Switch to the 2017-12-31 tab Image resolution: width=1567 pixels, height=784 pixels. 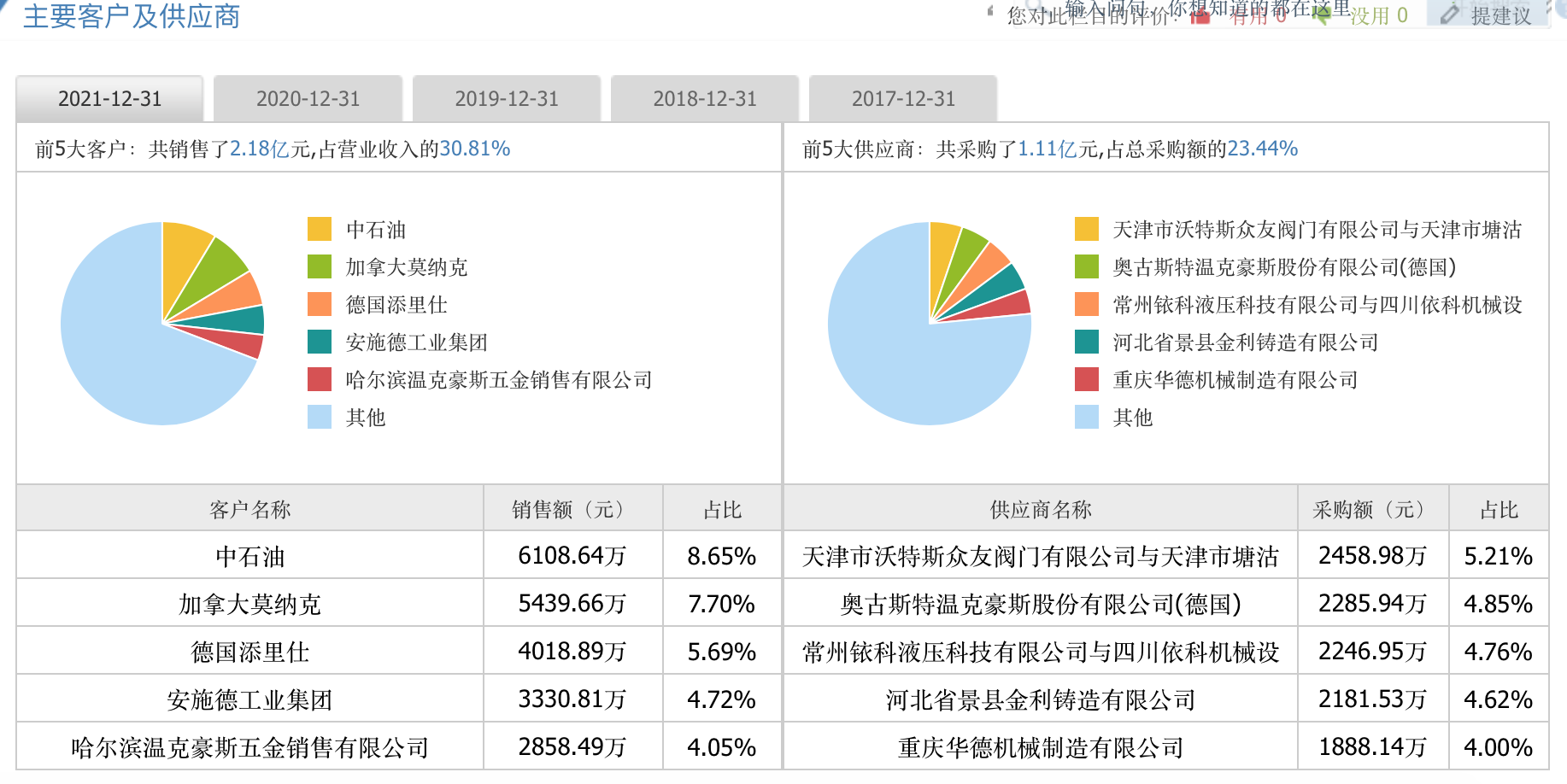903,99
